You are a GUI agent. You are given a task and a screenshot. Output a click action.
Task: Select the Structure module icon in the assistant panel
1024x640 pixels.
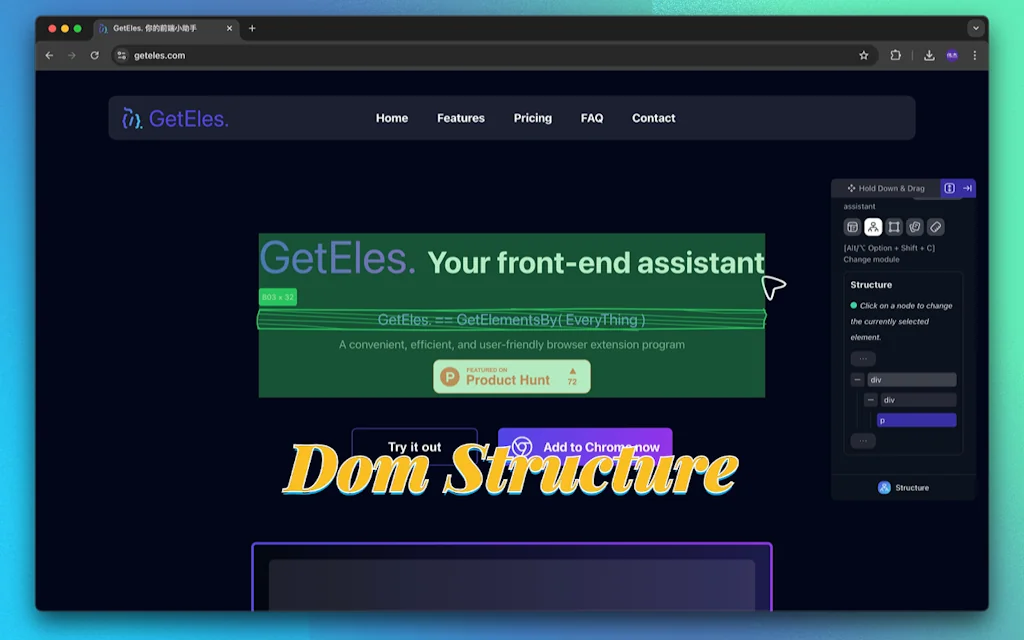click(873, 227)
